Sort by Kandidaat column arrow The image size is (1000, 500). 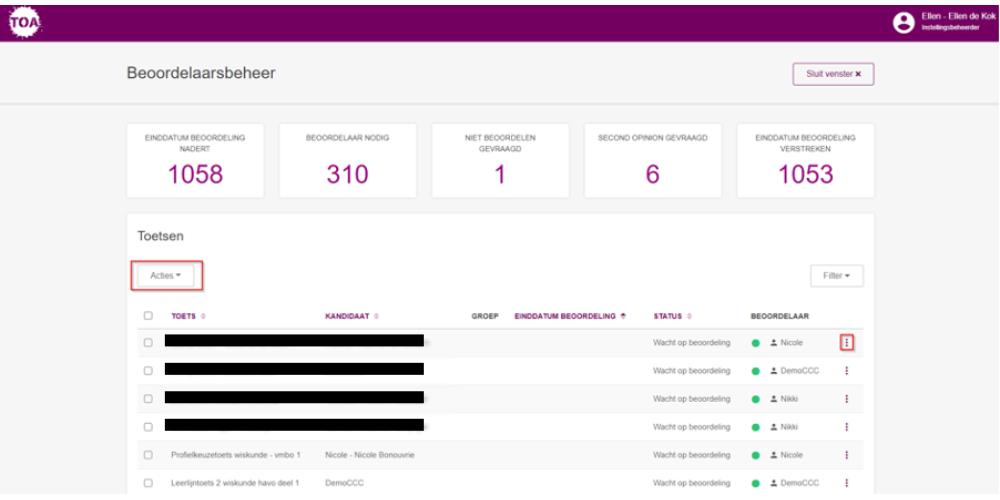click(x=376, y=316)
